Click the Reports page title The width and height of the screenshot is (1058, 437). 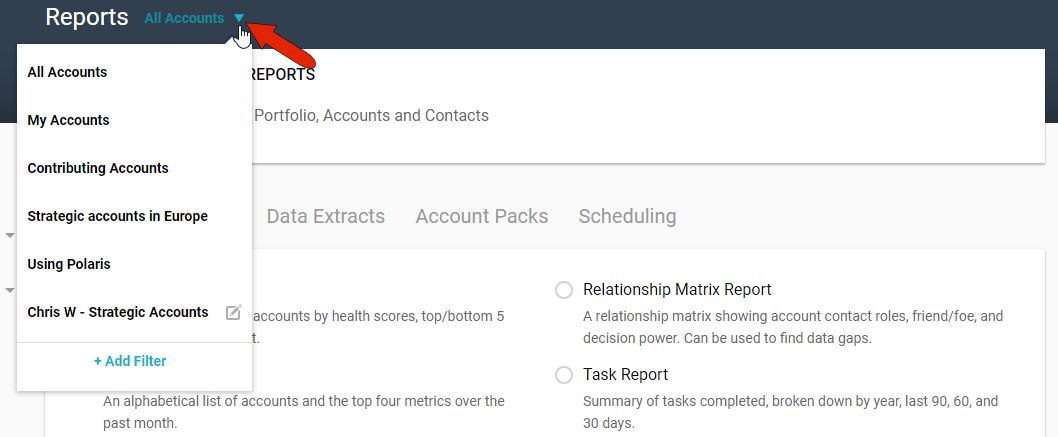click(x=87, y=17)
